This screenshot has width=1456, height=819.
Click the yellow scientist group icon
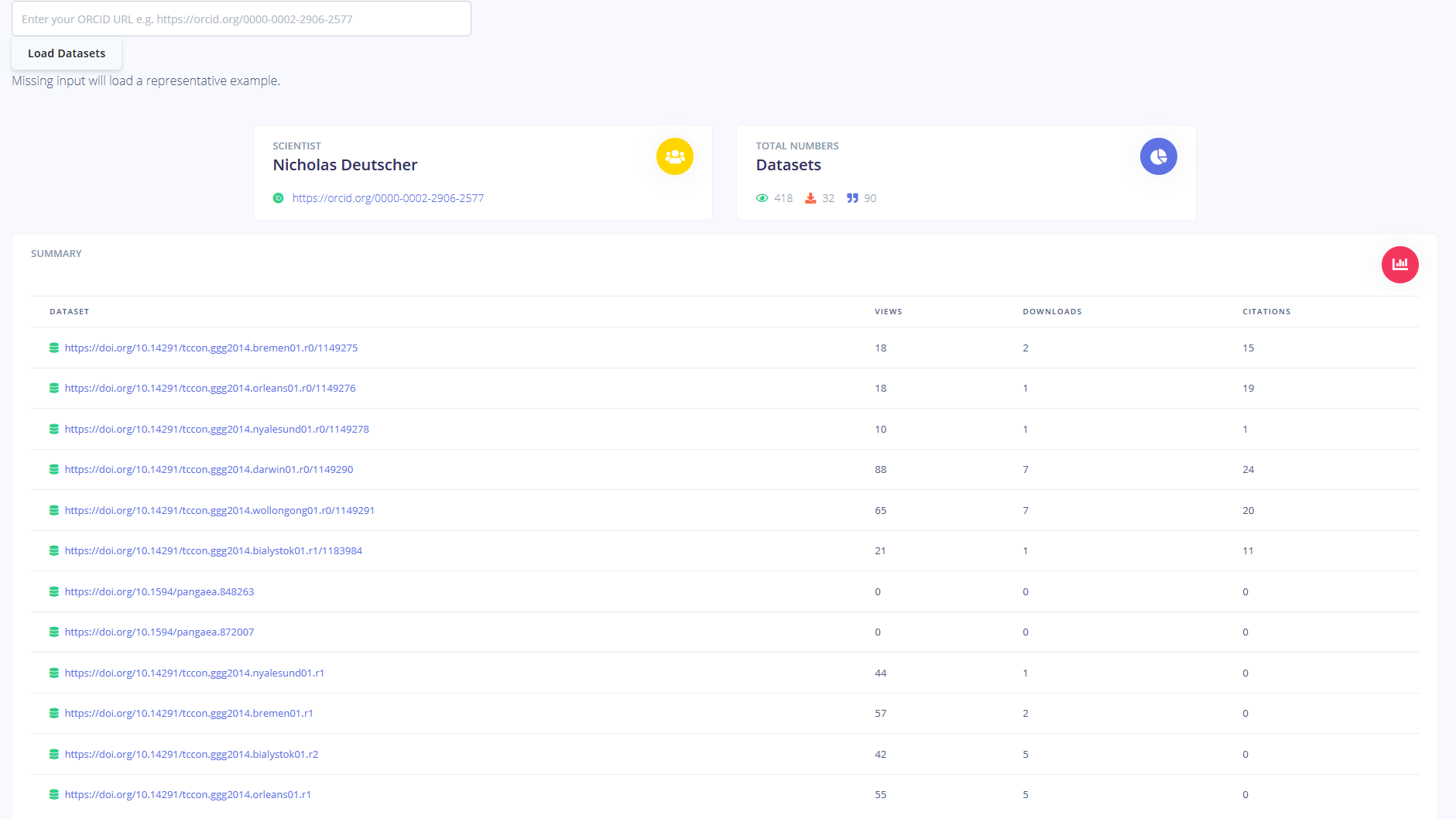tap(674, 156)
